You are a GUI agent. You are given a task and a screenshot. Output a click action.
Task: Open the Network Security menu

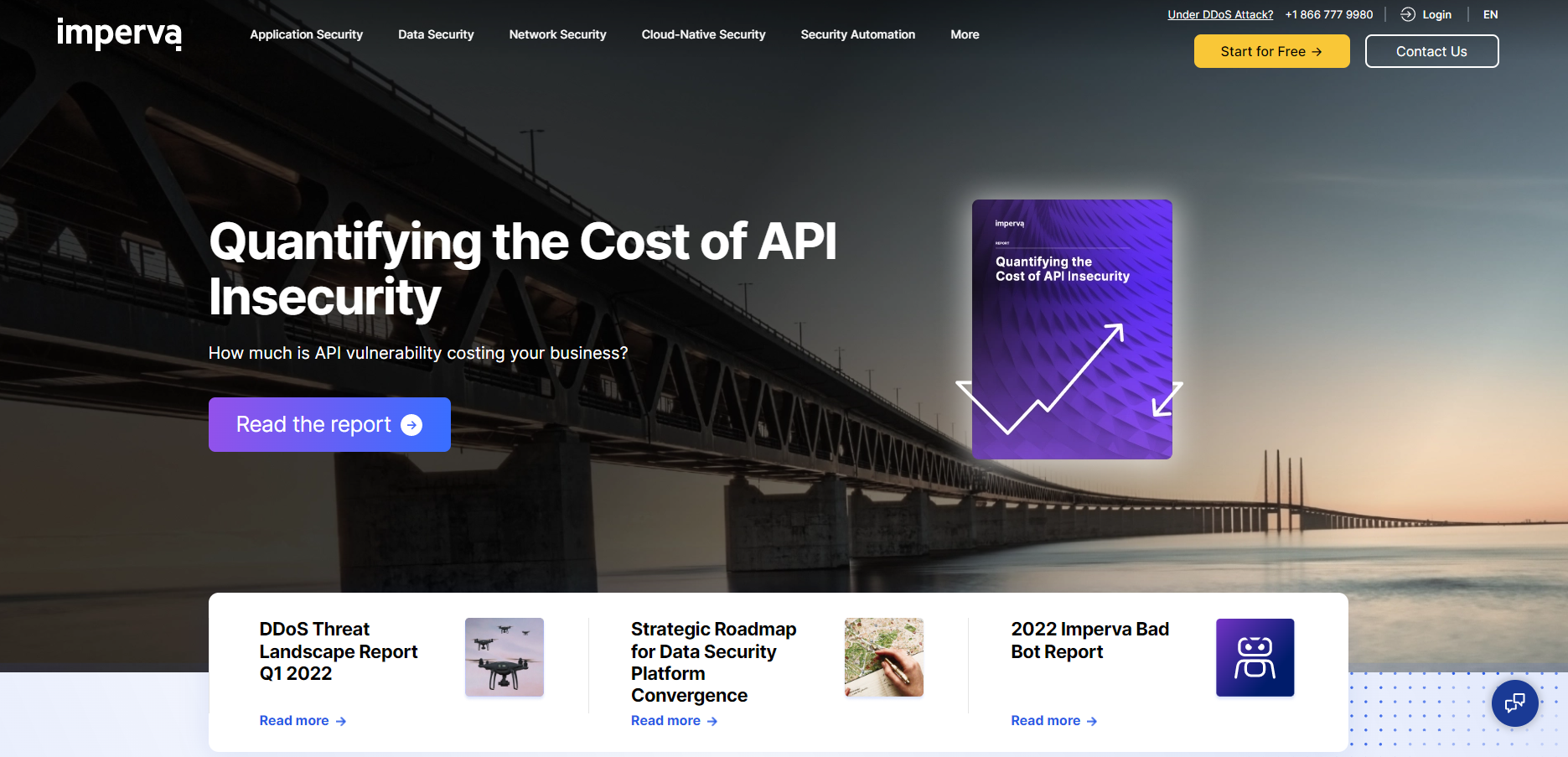point(557,34)
